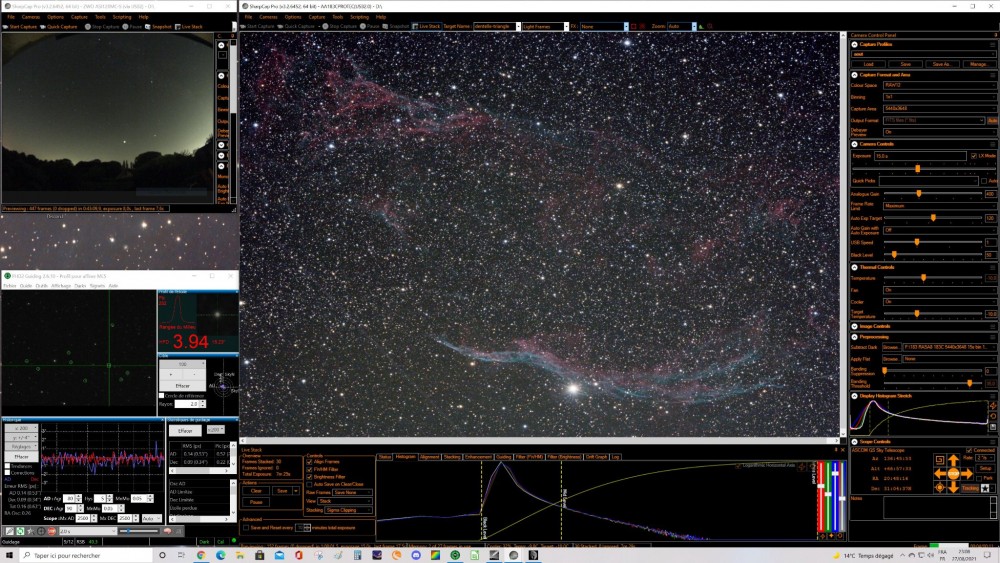1000x563 pixels.
Task: Open the Colour Space dropdown
Action: [940, 85]
